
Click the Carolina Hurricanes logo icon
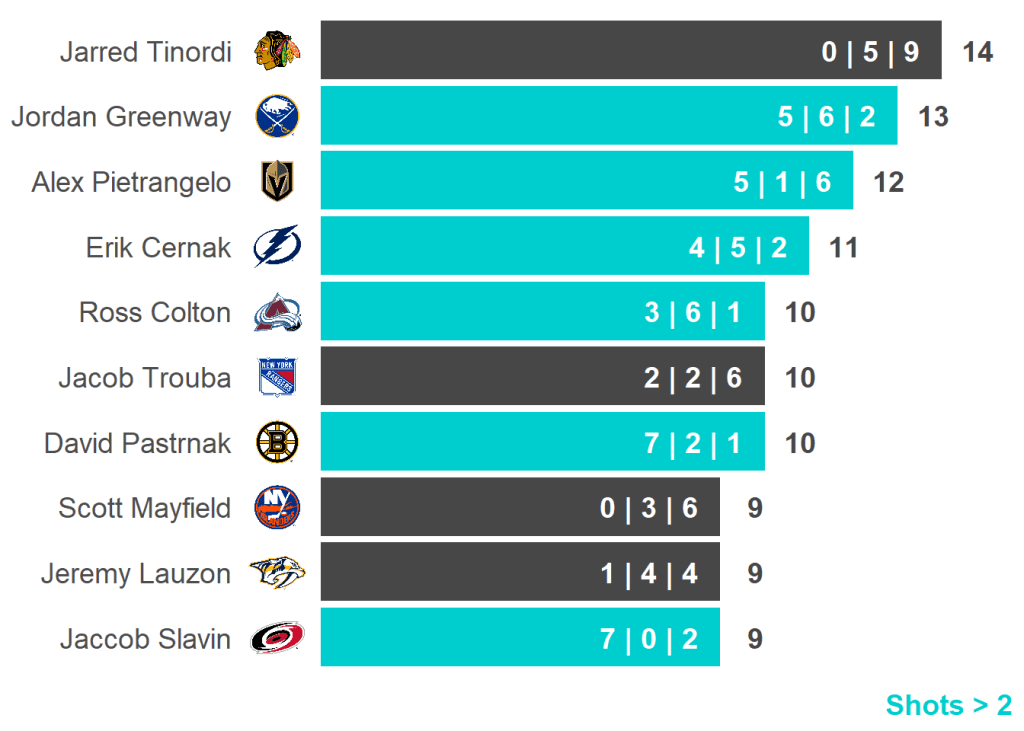click(277, 638)
